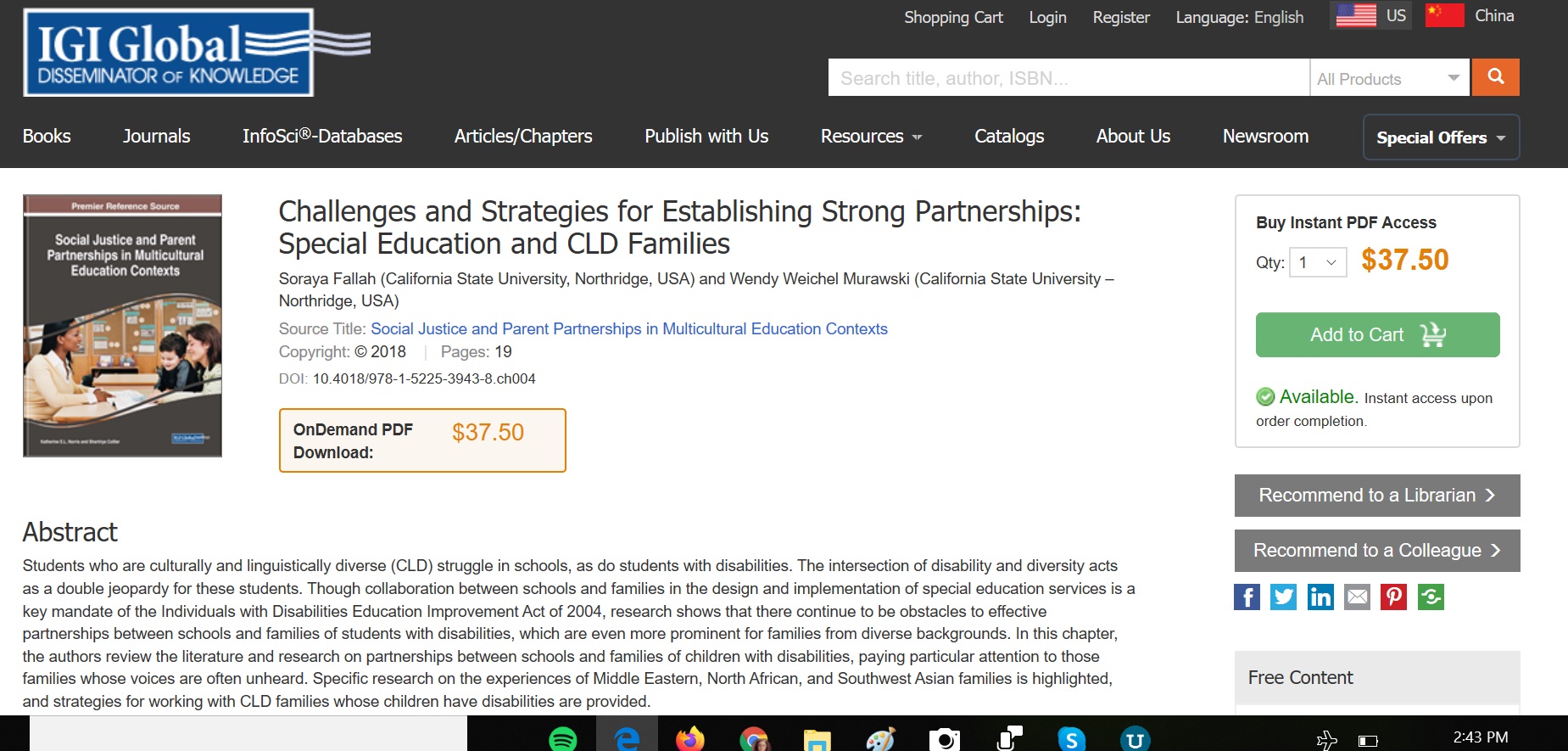Click the orange search magnifier button

[1495, 77]
